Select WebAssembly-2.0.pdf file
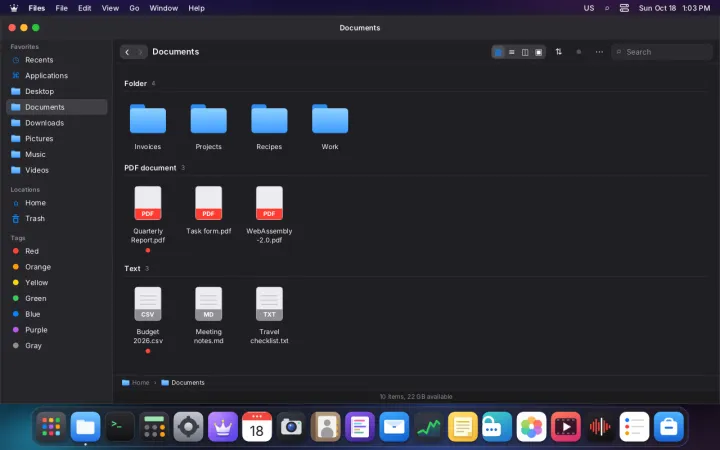Image resolution: width=720 pixels, height=450 pixels. coord(269,215)
